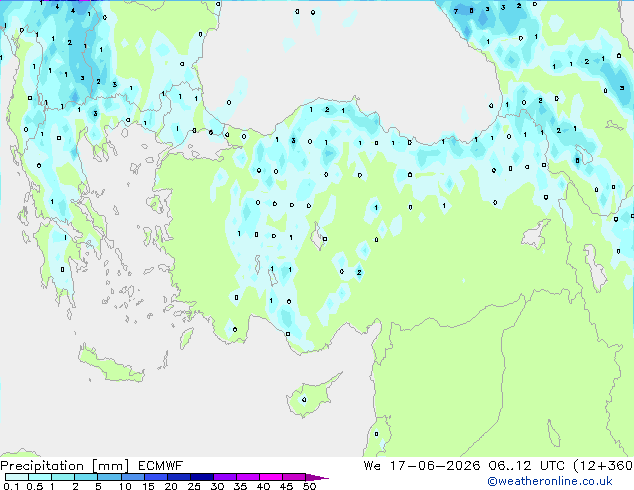
Task: Pick the 15–20 mm legend color swatch
Action: click(x=156, y=477)
